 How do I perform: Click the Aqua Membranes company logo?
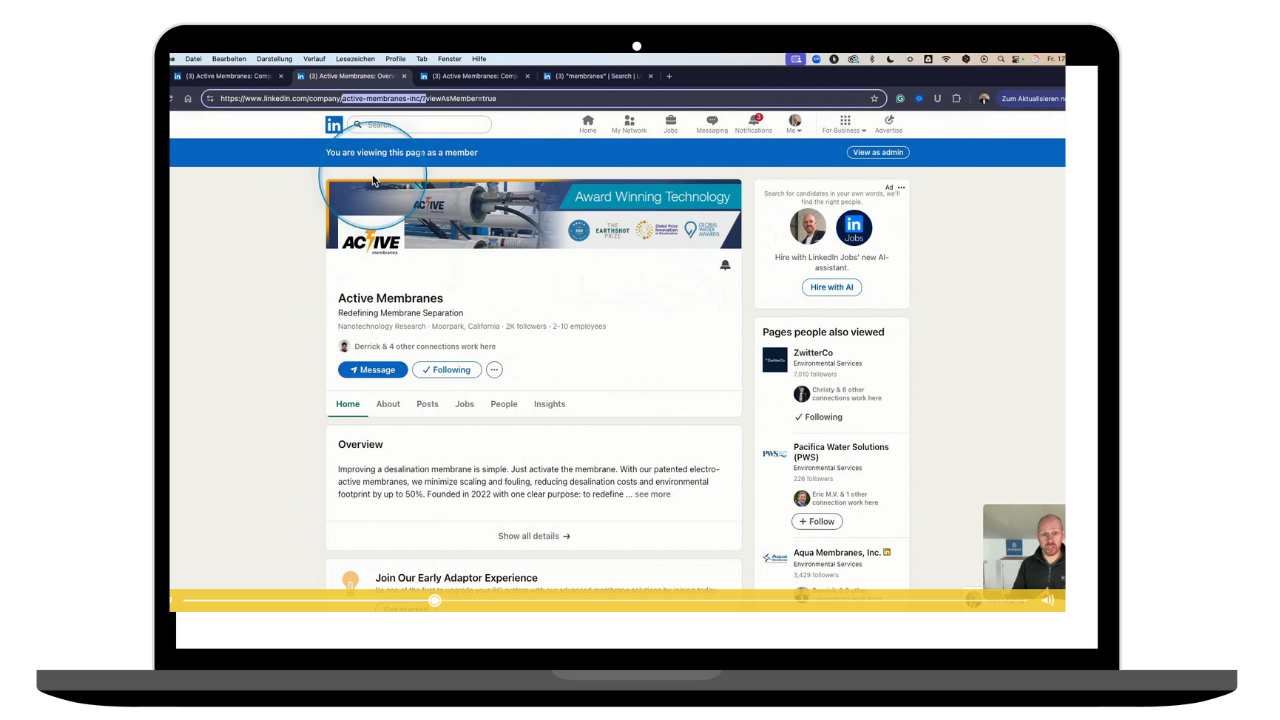[x=775, y=558]
